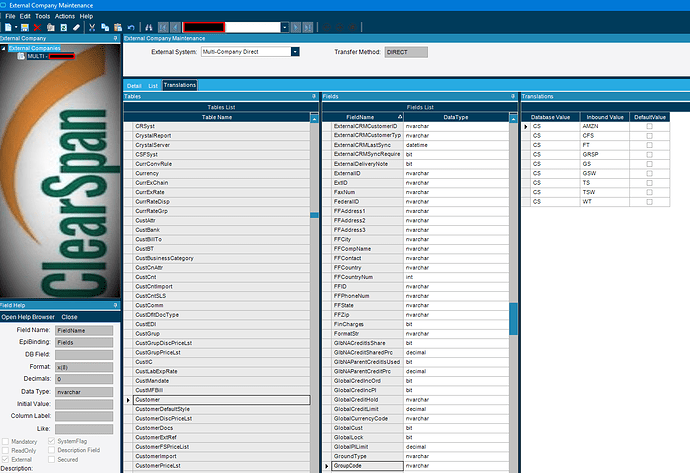
Task: Tick DefaultValue checkbox for GRSP row
Action: [649, 154]
